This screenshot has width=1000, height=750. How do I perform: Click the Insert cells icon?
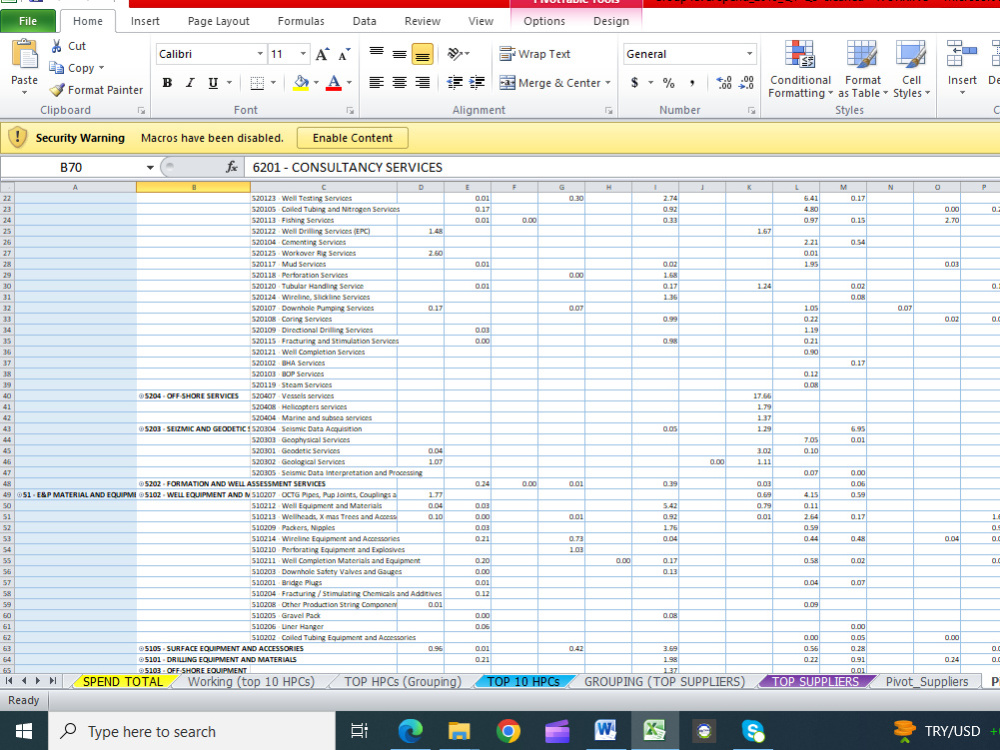pos(962,54)
